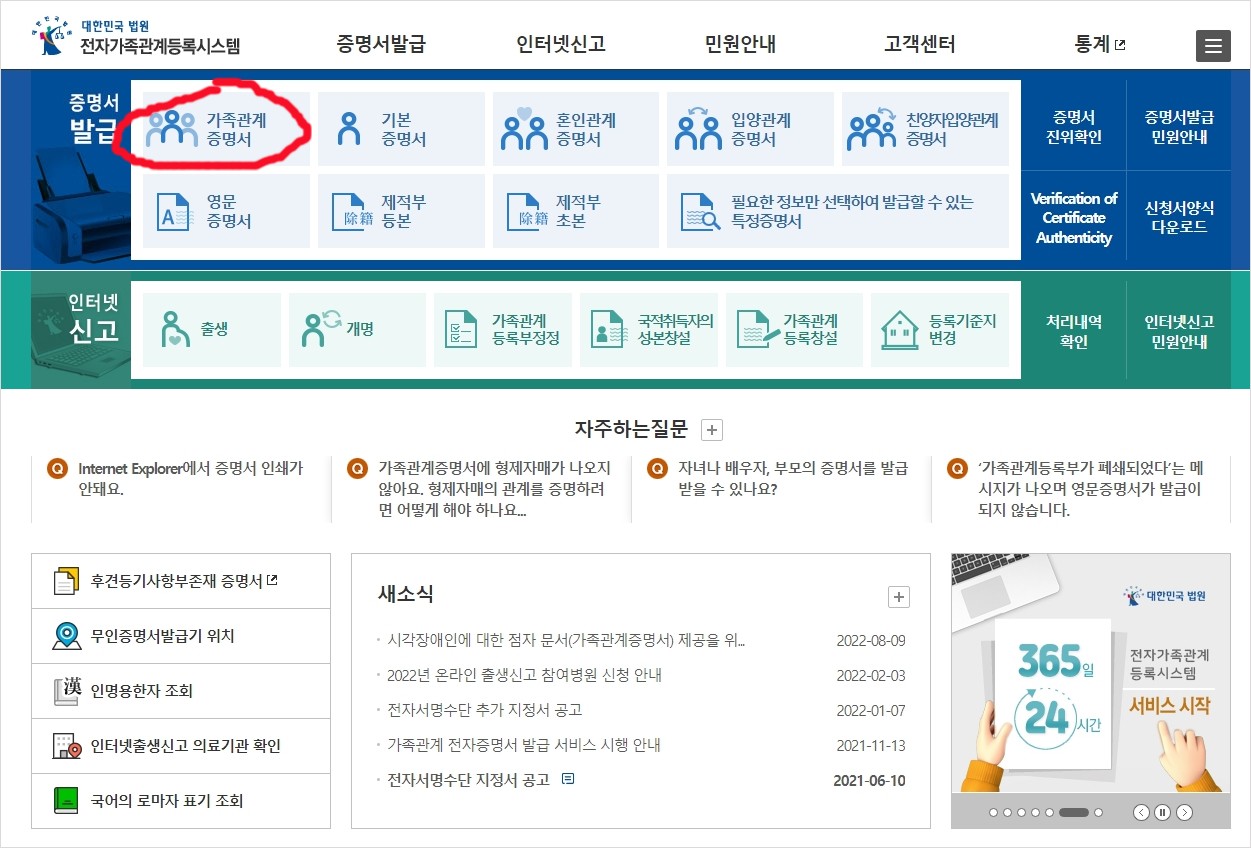
Task: Open the 인터넷신고 menu
Action: (x=561, y=44)
